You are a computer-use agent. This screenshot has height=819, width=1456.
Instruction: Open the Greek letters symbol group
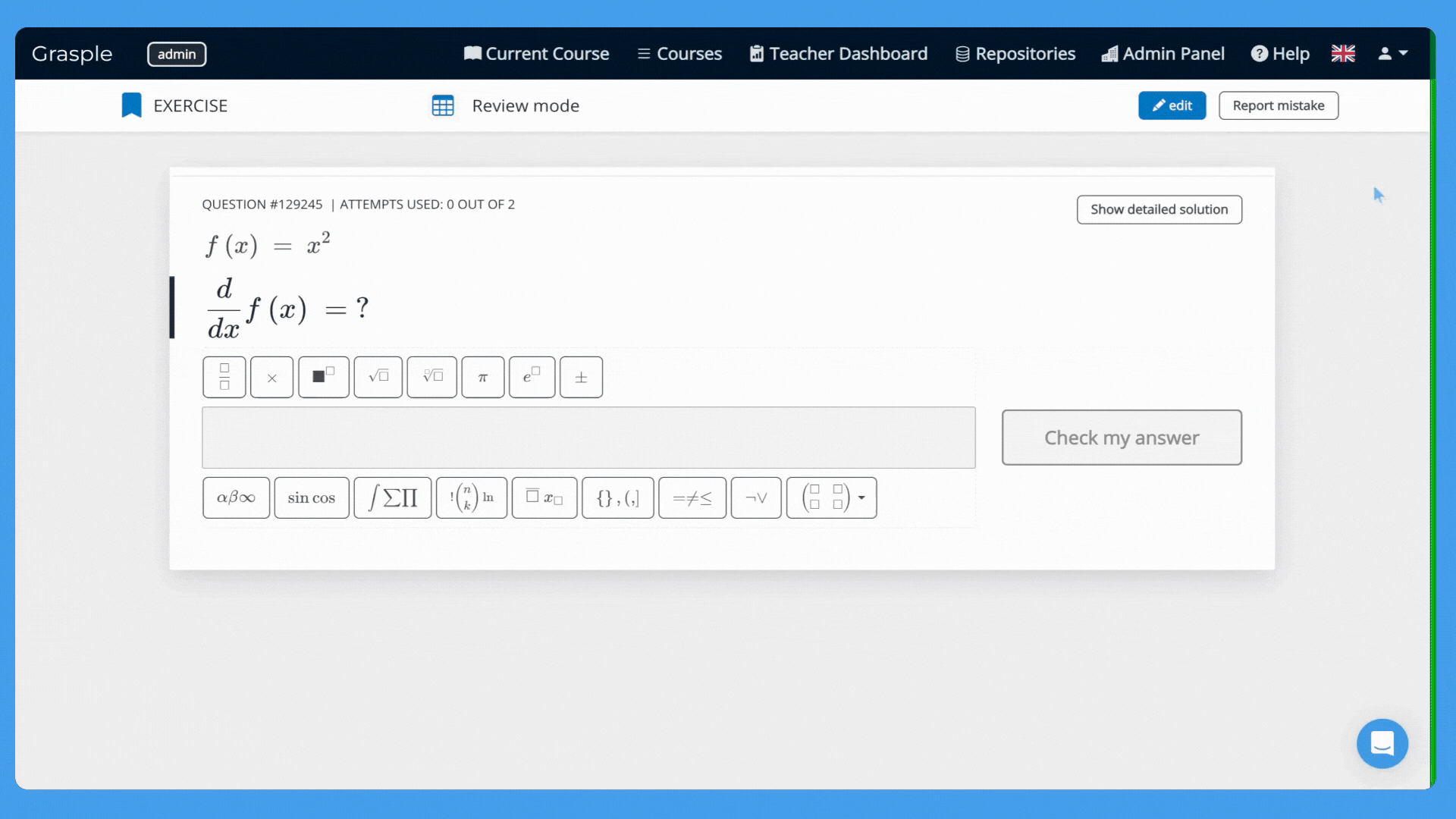point(236,498)
